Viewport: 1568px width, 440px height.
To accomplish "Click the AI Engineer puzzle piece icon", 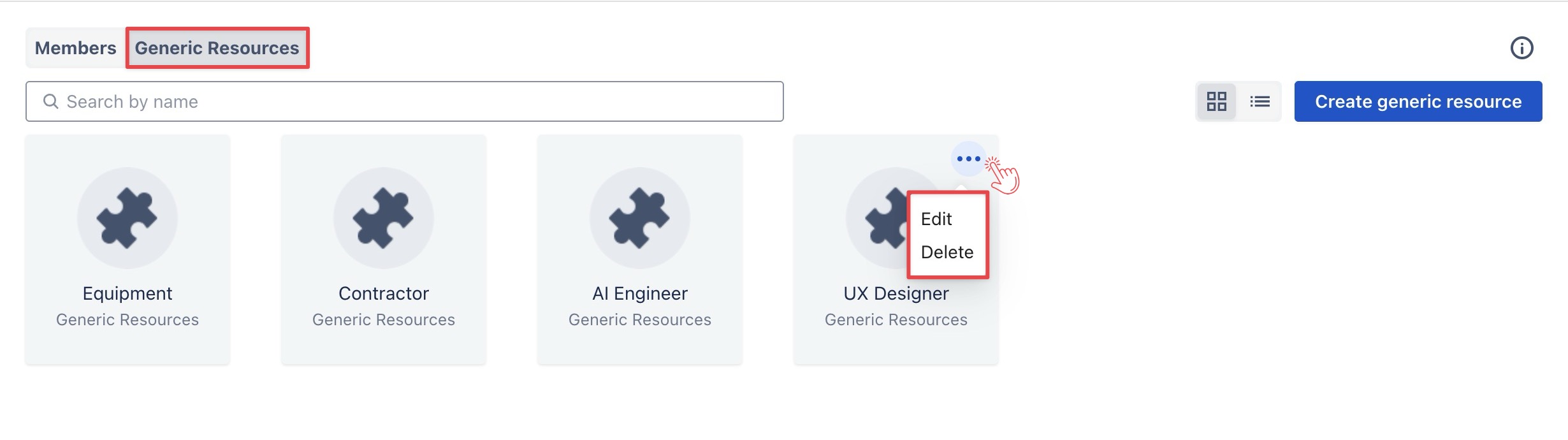I will [x=639, y=217].
